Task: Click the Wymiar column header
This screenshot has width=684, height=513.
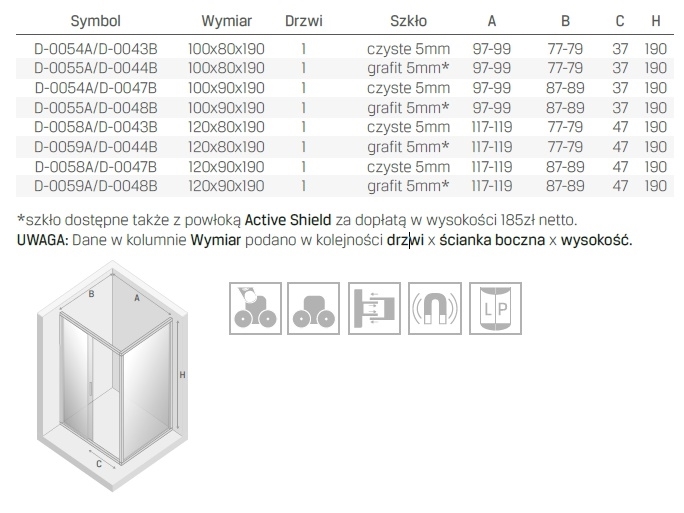Action: point(226,21)
